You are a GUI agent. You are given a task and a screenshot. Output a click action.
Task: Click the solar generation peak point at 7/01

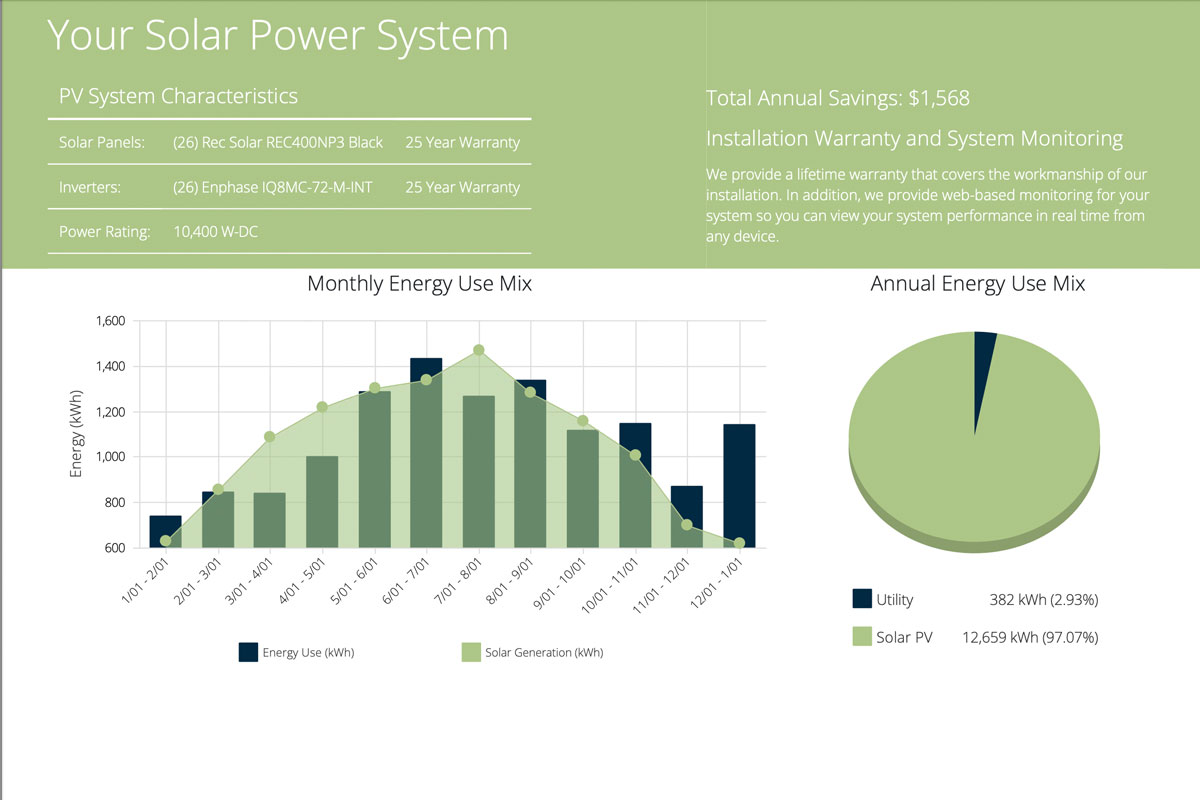(x=478, y=349)
